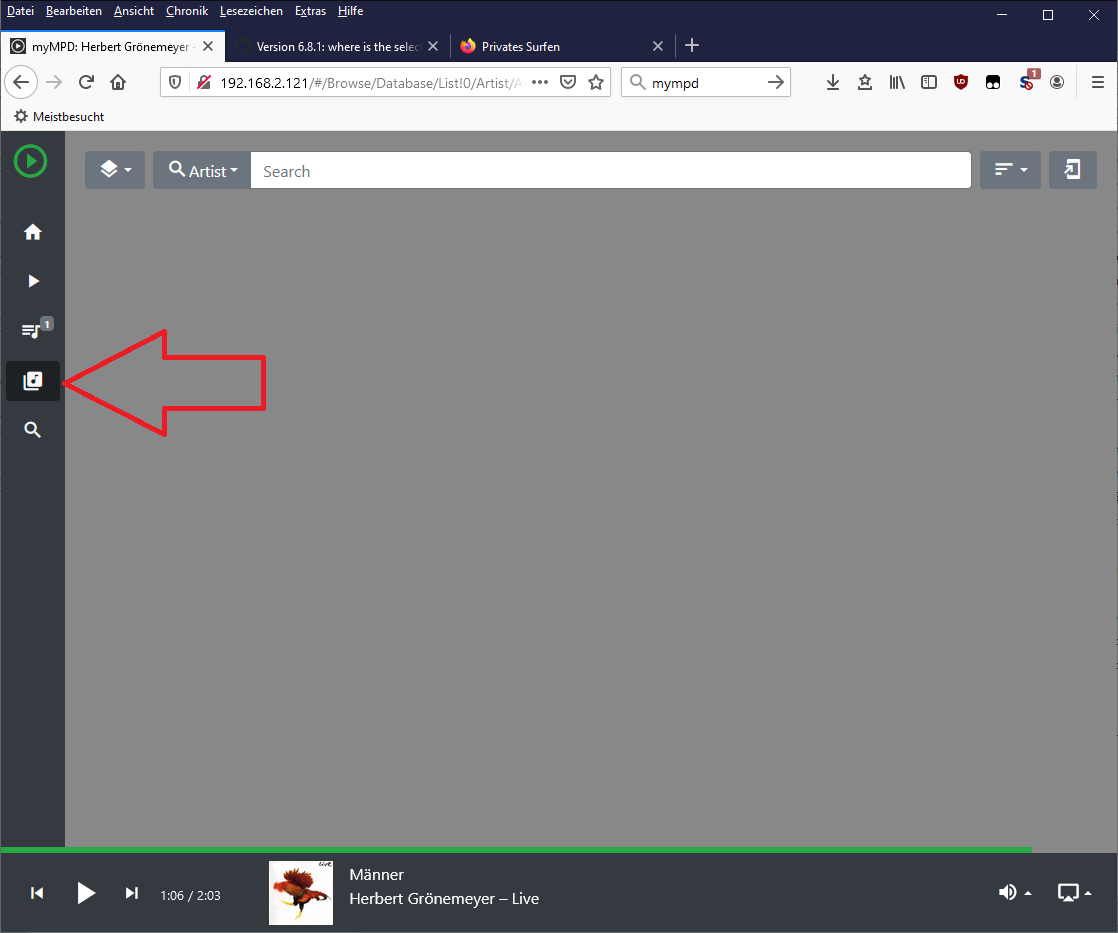Viewport: 1118px width, 933px height.
Task: Open the Datei menu
Action: (x=21, y=11)
